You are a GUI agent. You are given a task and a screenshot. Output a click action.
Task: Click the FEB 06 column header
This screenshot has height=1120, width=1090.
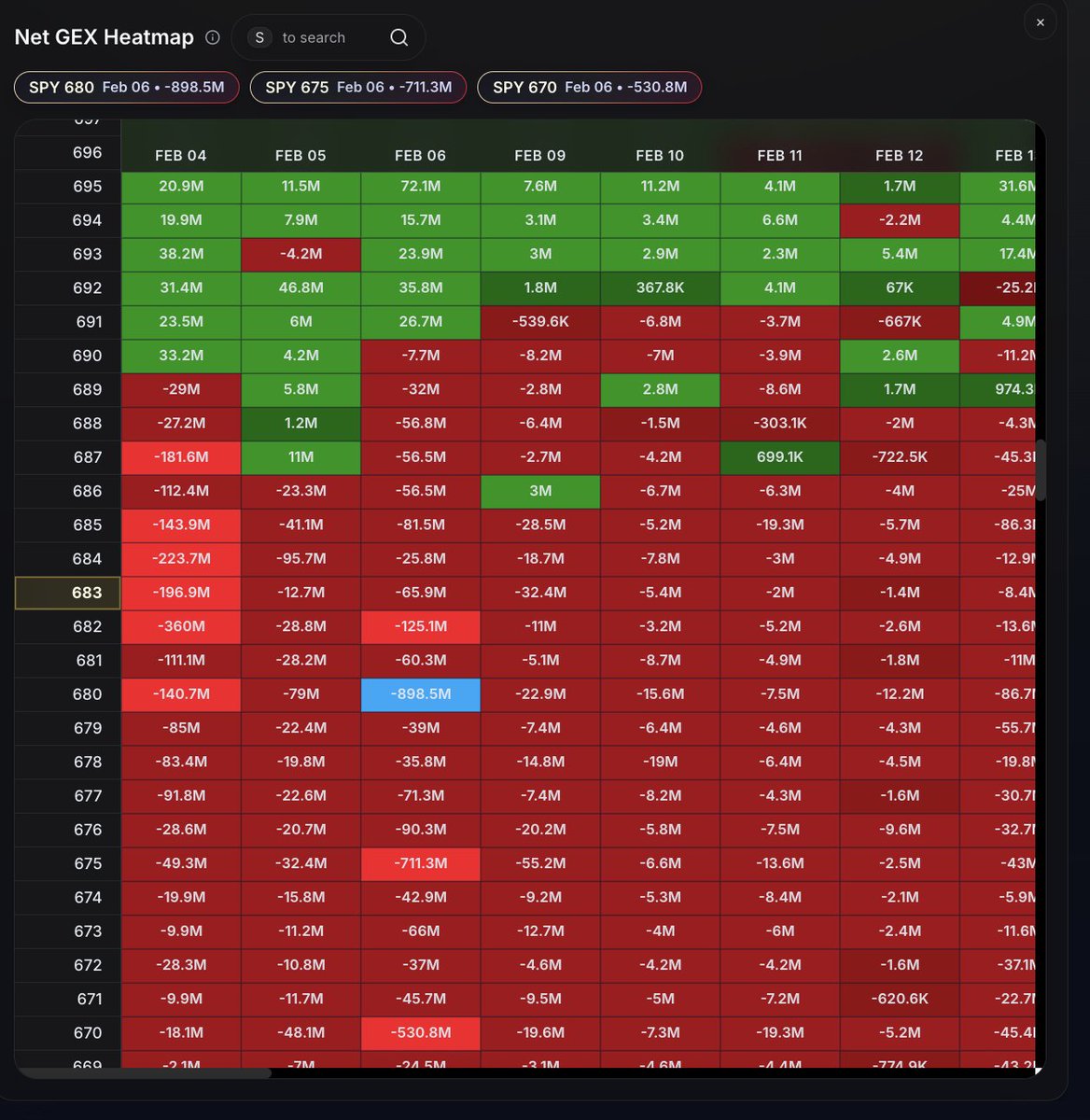421,156
